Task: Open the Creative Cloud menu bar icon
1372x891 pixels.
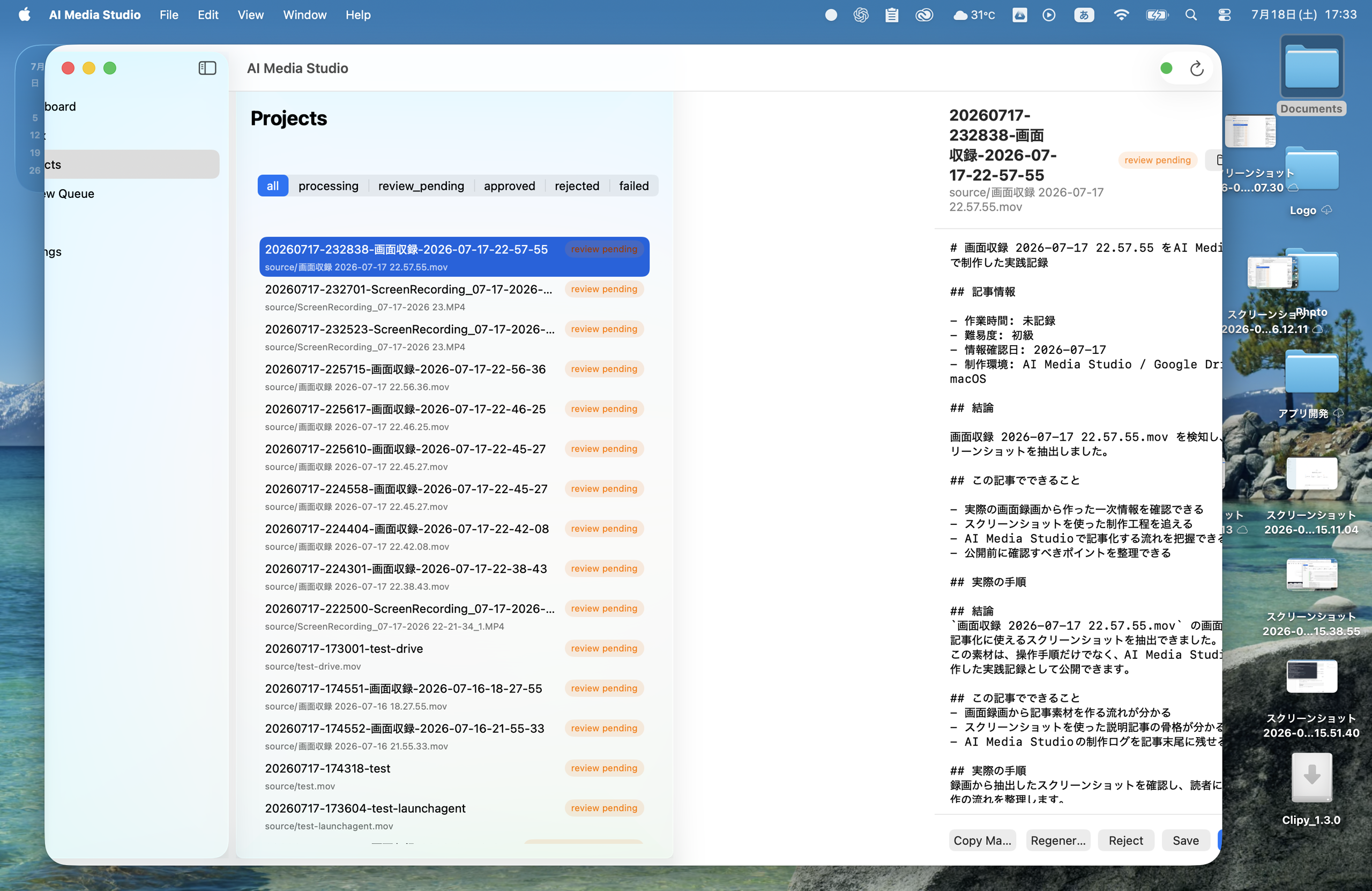Action: point(924,15)
